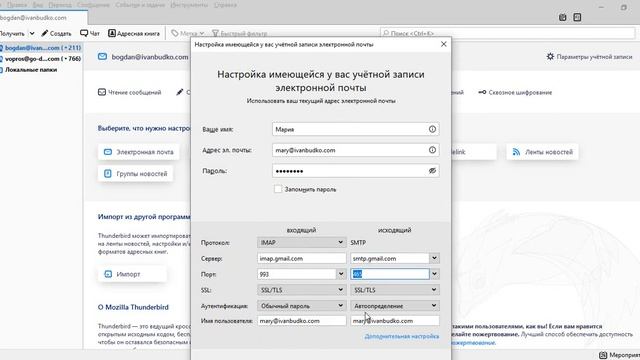
Task: Close the account setup dialog
Action: click(444, 44)
